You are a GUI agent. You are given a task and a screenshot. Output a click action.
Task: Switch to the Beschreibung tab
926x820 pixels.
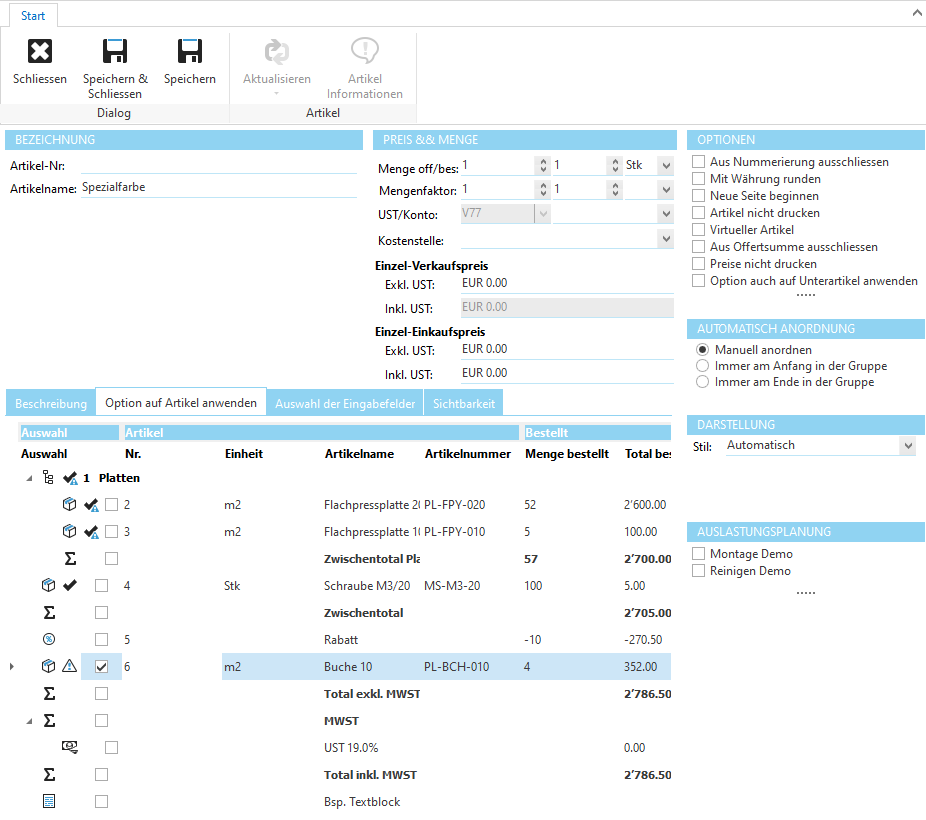51,403
